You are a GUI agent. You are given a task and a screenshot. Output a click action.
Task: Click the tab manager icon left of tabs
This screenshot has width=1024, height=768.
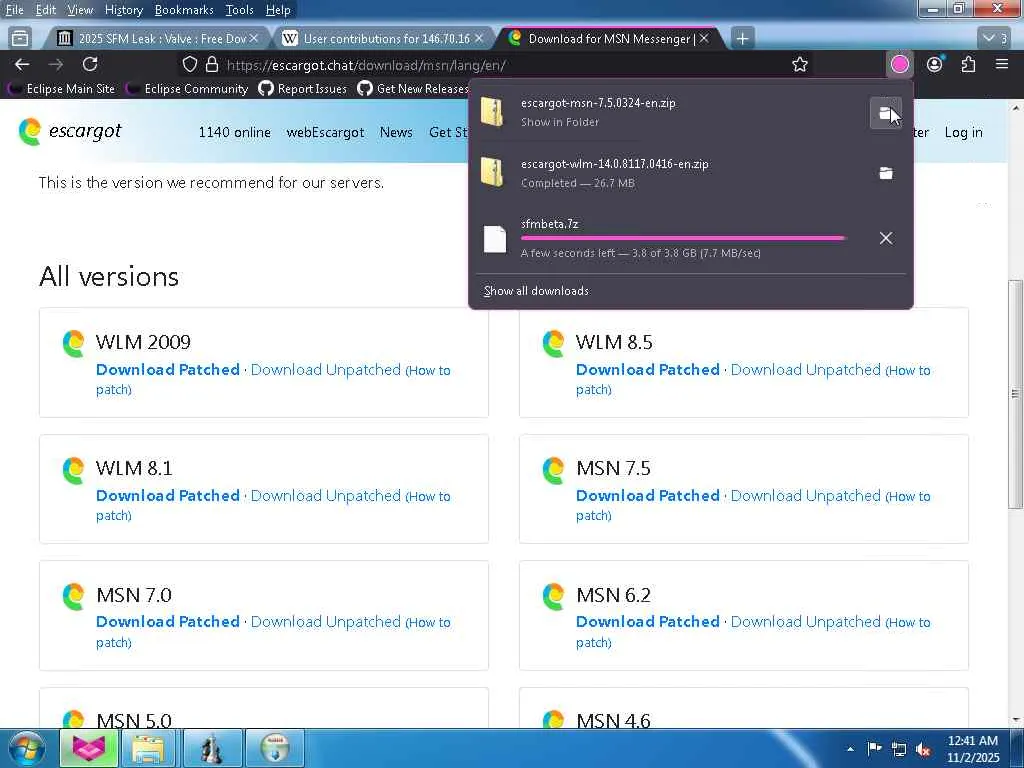tap(20, 39)
